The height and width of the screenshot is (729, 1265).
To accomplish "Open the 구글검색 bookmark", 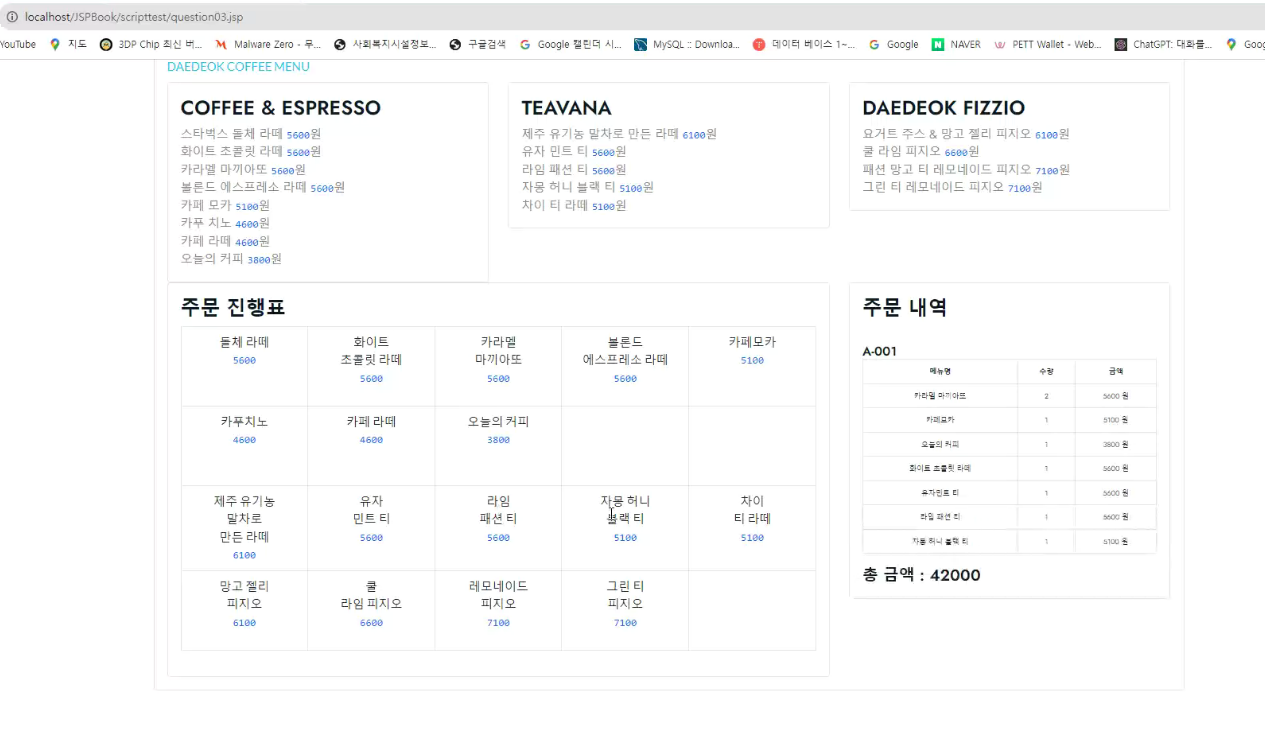I will point(478,44).
